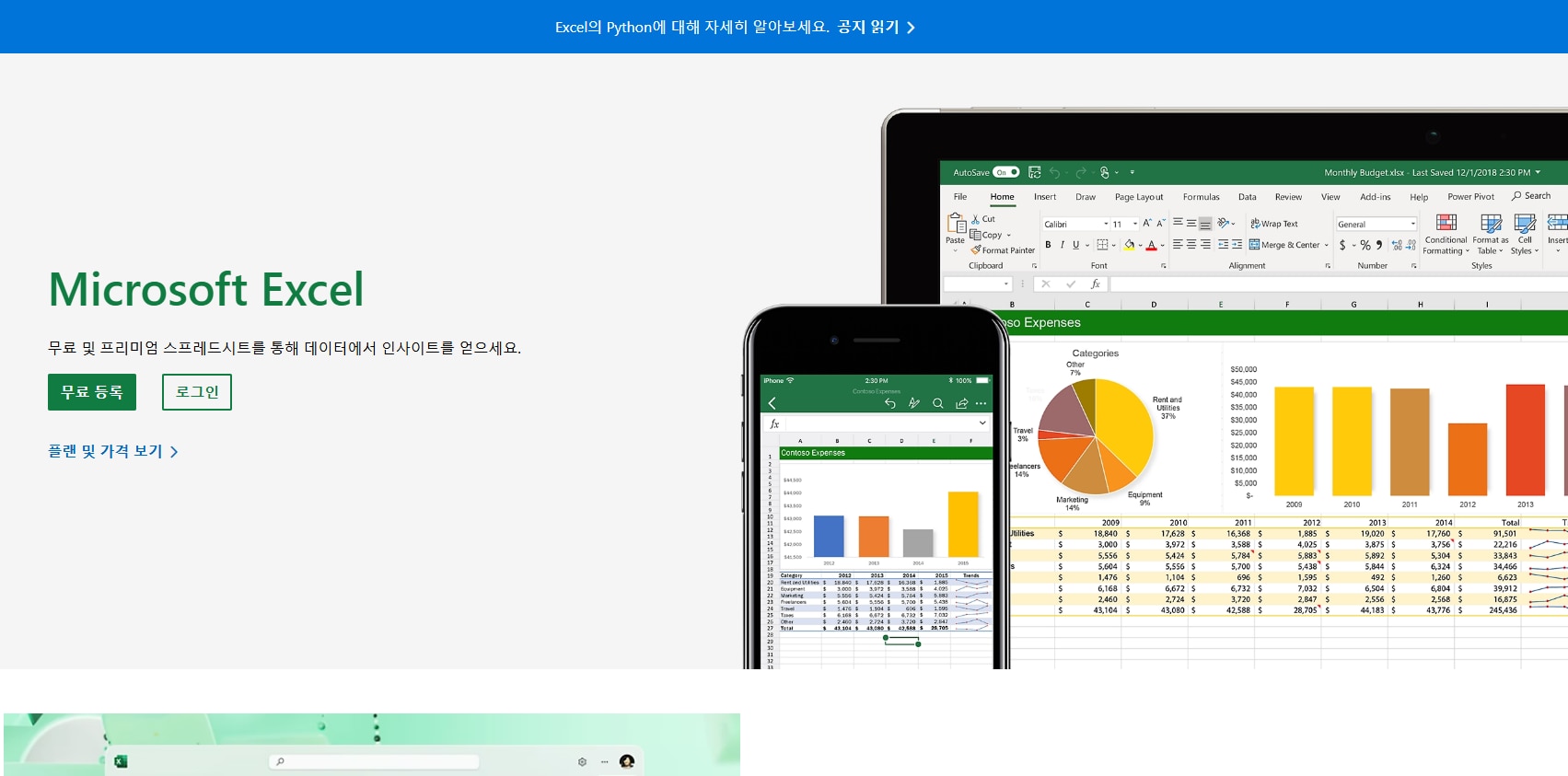This screenshot has height=776, width=1568.
Task: Click the 공지 읽기 banner link
Action: (877, 28)
